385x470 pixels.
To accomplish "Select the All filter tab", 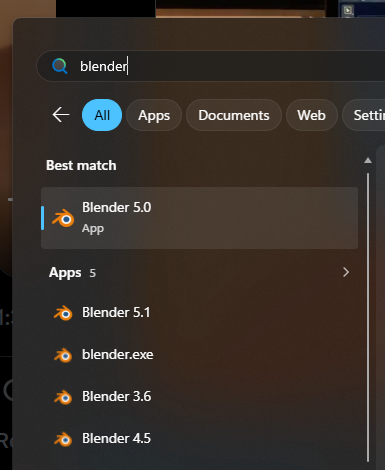I will tap(102, 115).
